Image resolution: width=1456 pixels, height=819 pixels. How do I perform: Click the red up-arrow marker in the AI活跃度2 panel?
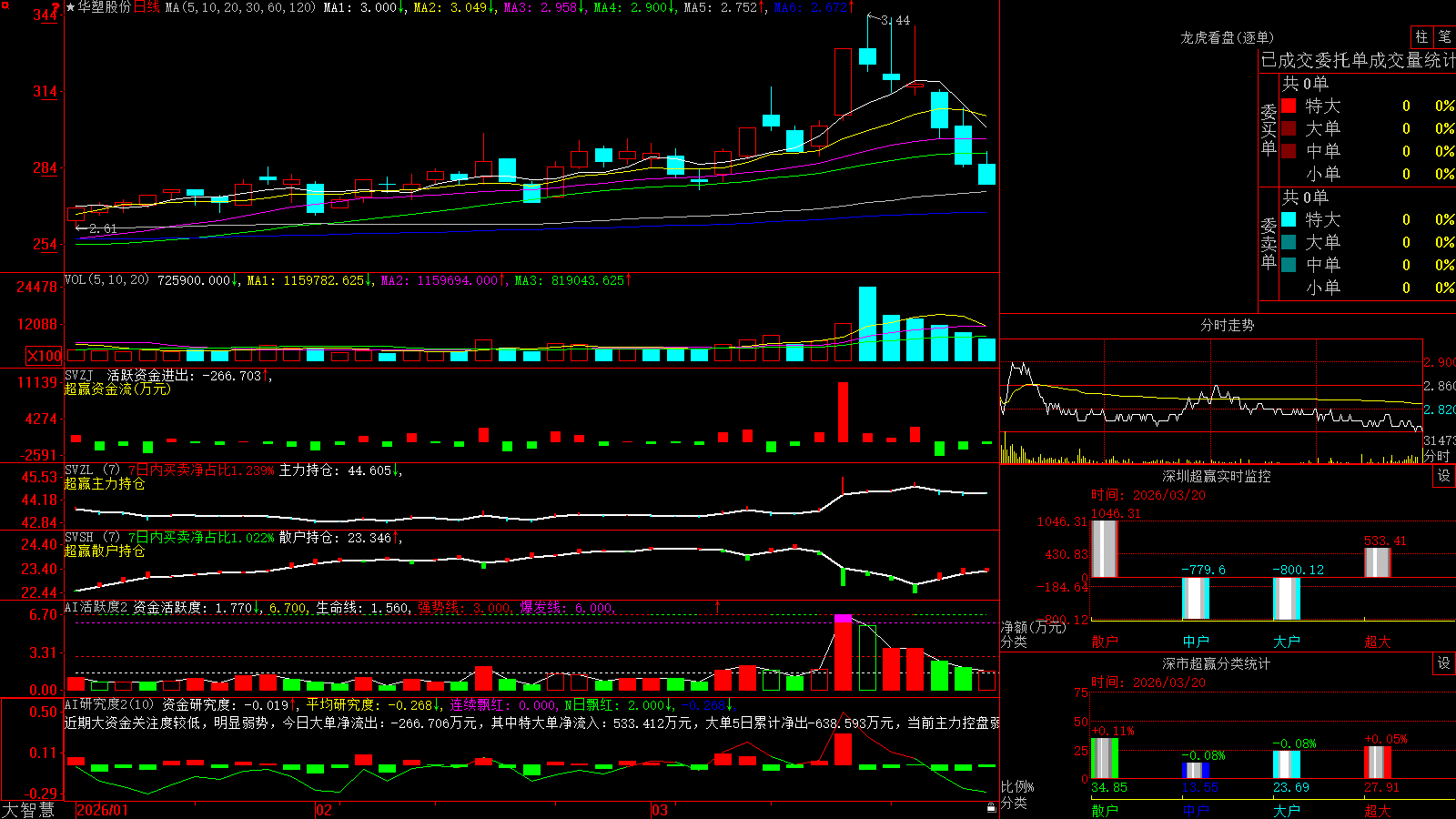coord(717,606)
